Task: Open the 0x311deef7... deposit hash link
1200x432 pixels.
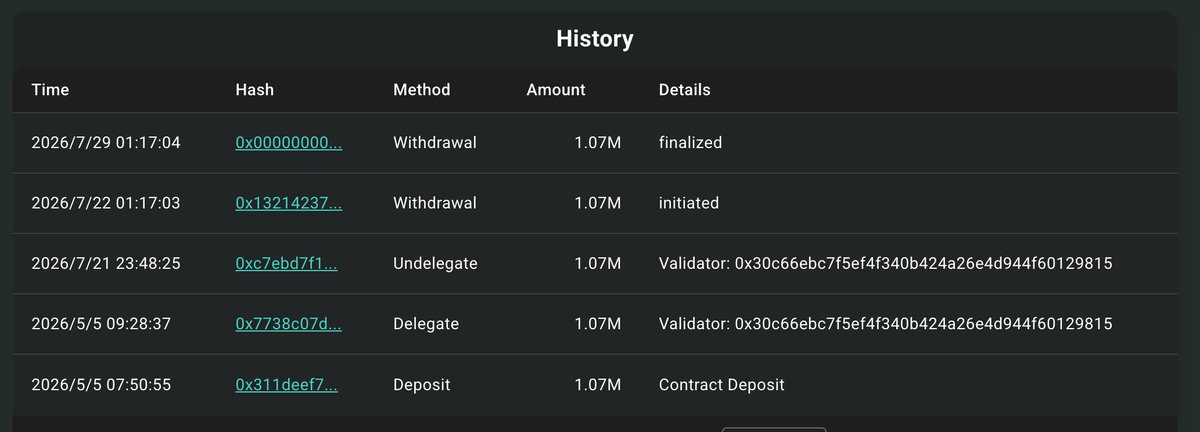Action: 286,385
